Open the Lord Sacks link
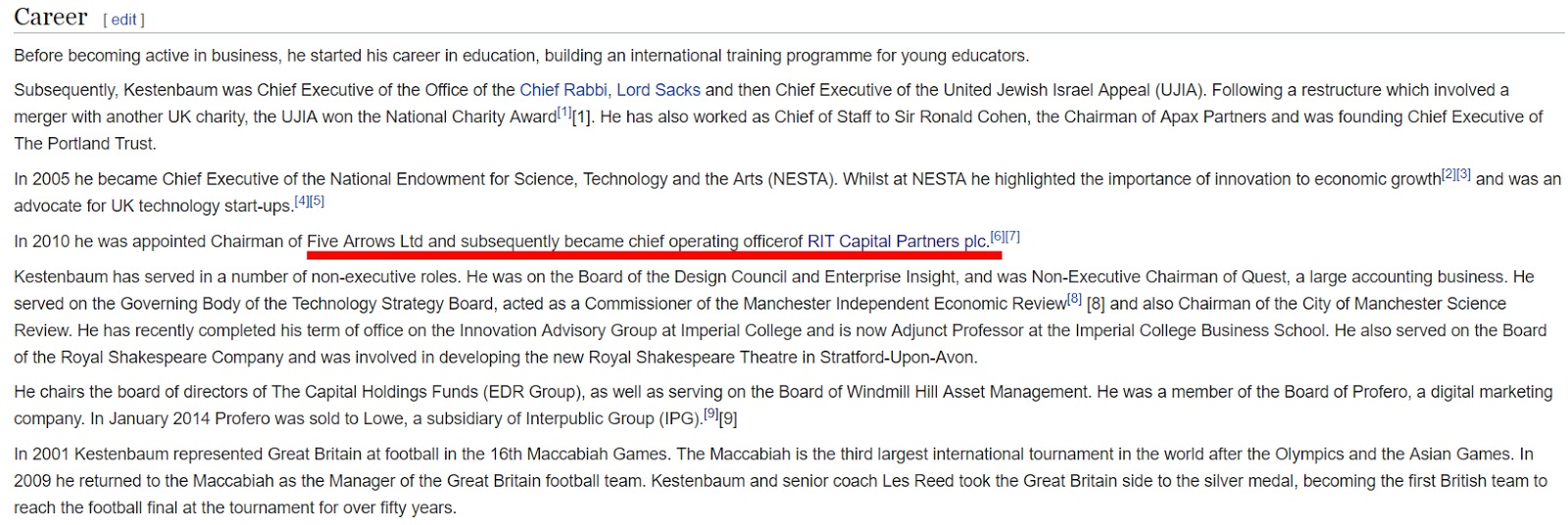The width and height of the screenshot is (1568, 525). [x=658, y=90]
